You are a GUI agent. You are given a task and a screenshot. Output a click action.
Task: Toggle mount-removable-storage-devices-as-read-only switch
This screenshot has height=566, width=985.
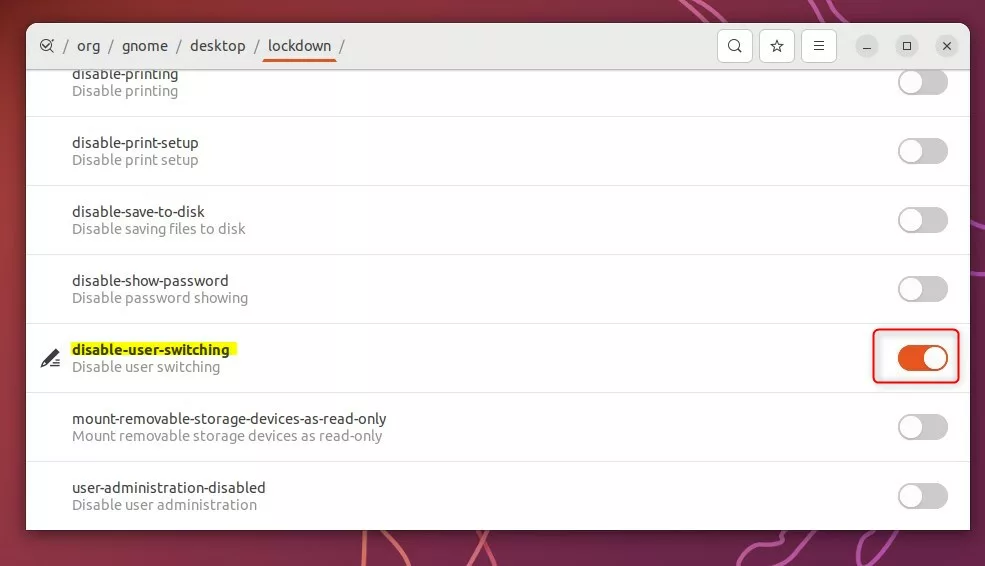point(922,427)
